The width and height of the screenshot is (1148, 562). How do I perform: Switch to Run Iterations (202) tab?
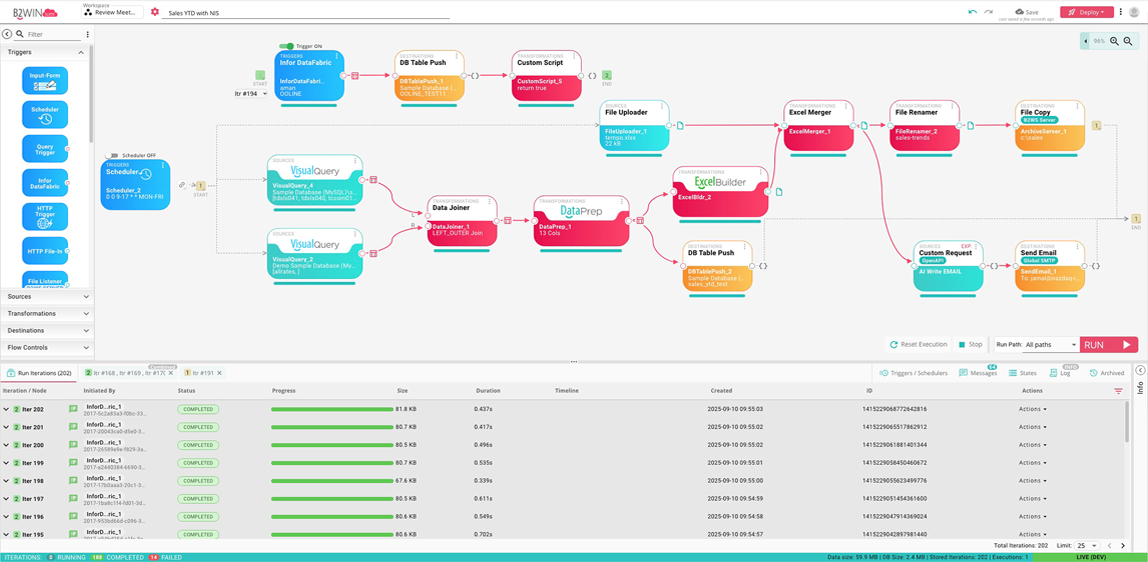tap(39, 373)
